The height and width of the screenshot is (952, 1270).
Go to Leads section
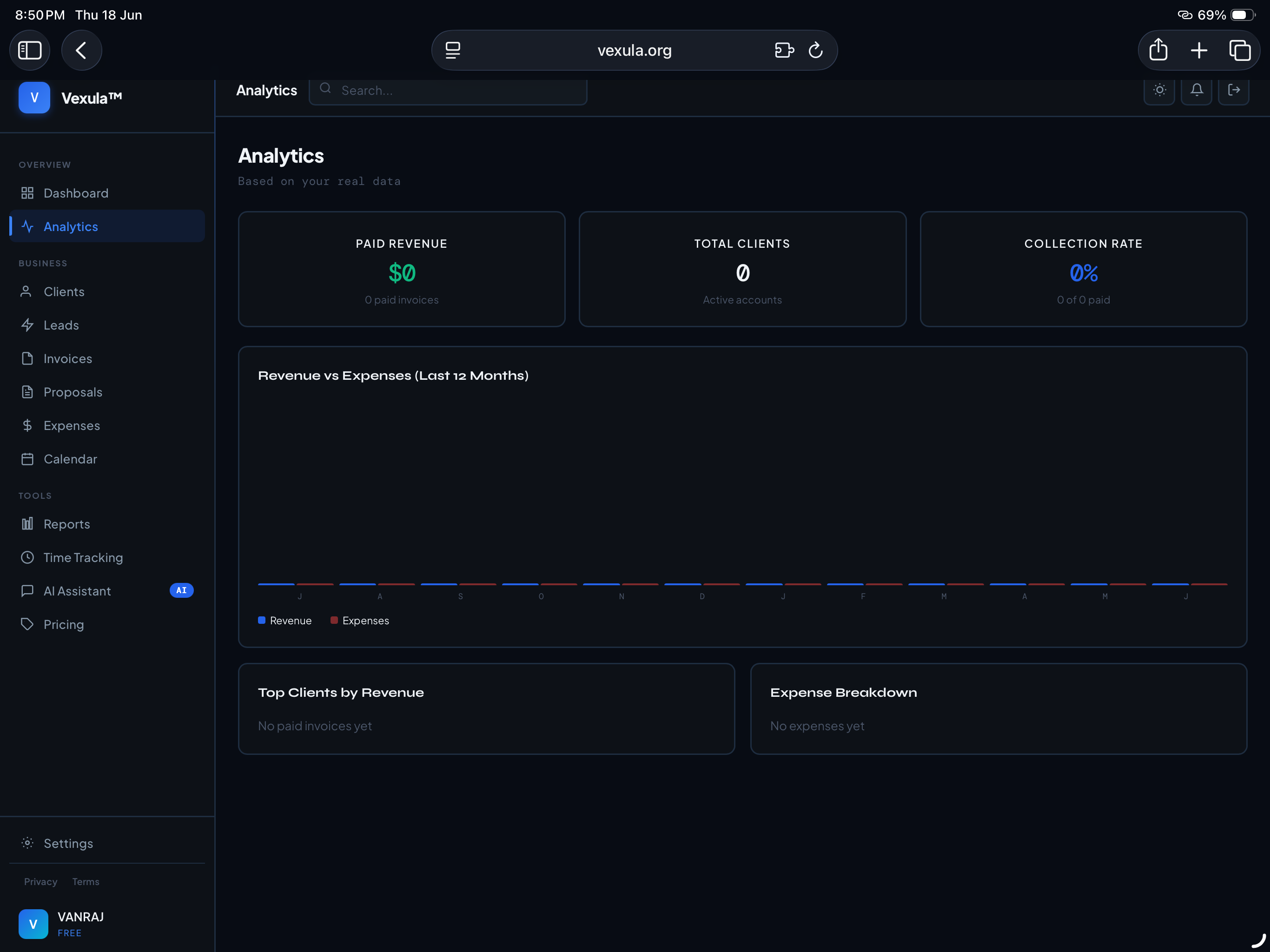click(x=107, y=325)
